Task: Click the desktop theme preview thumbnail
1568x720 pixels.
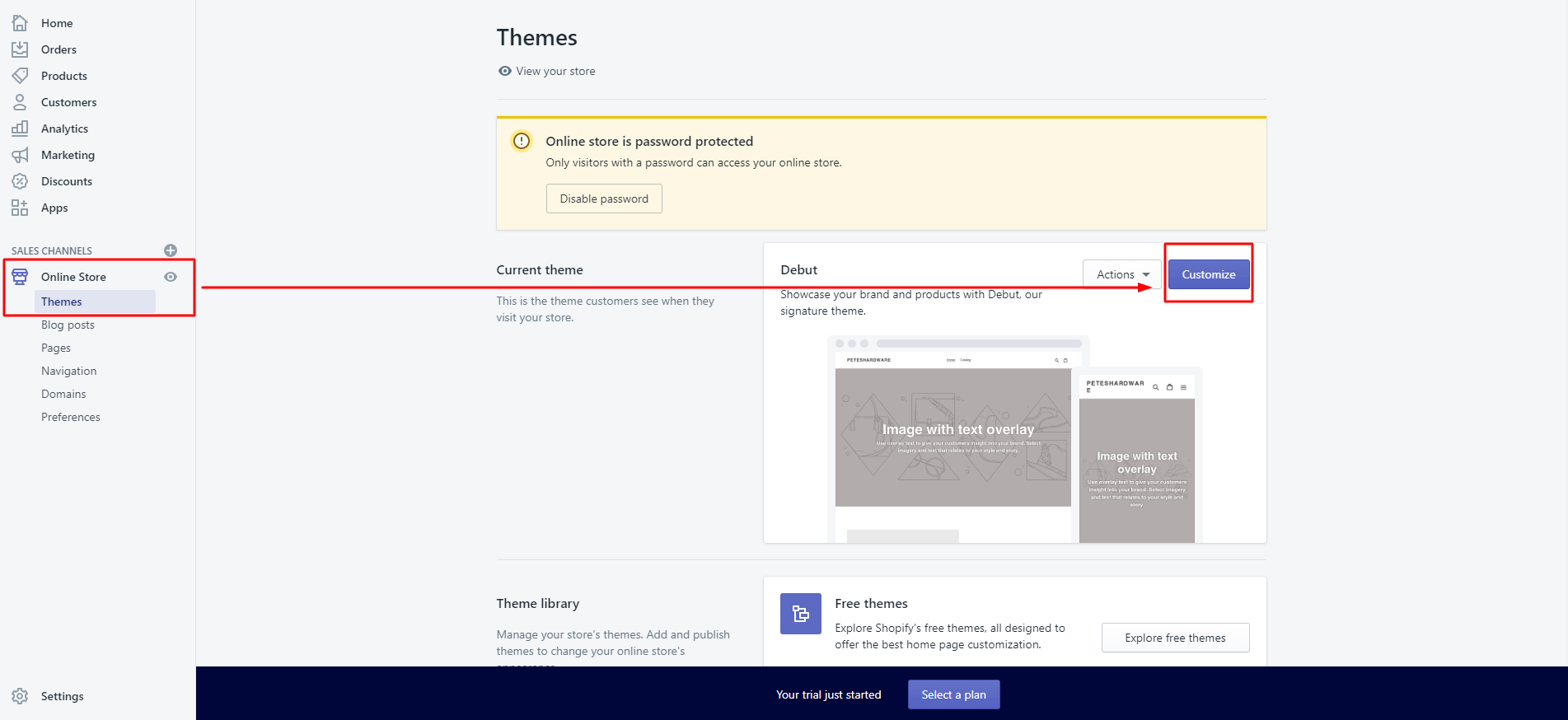Action: [x=953, y=439]
